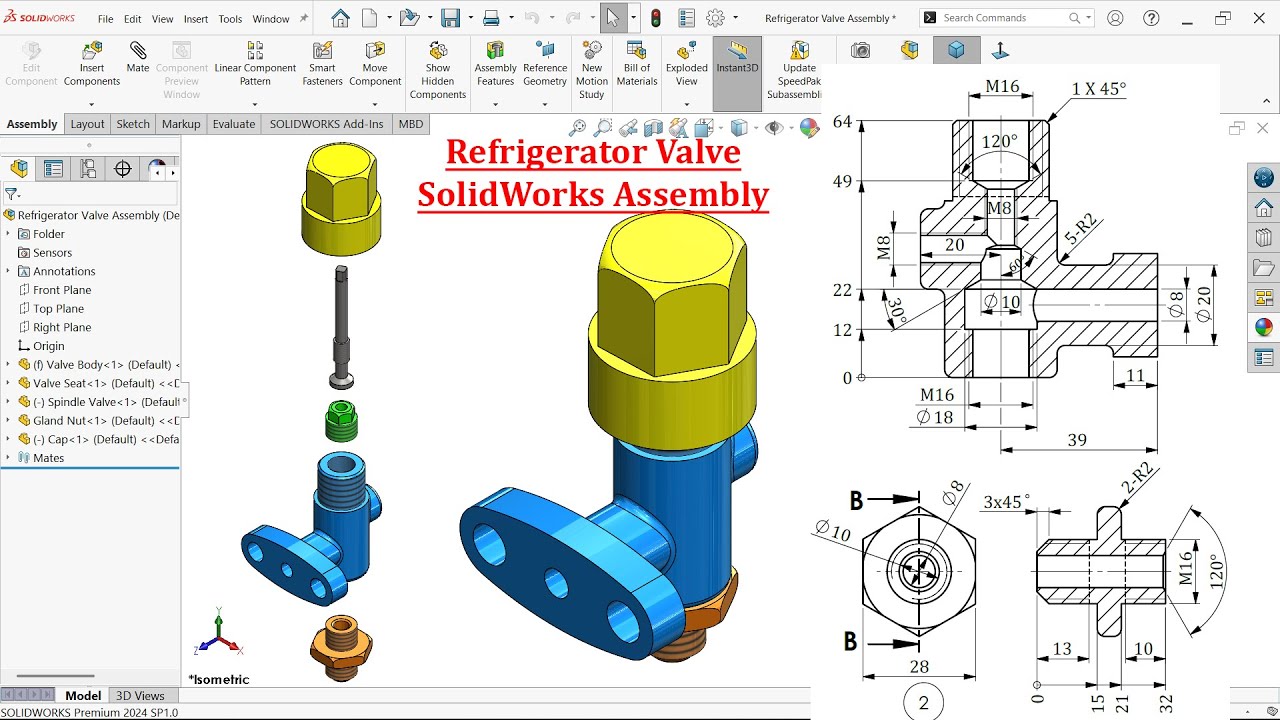The image size is (1280, 720).
Task: Expand the Mates folder node
Action: point(8,458)
